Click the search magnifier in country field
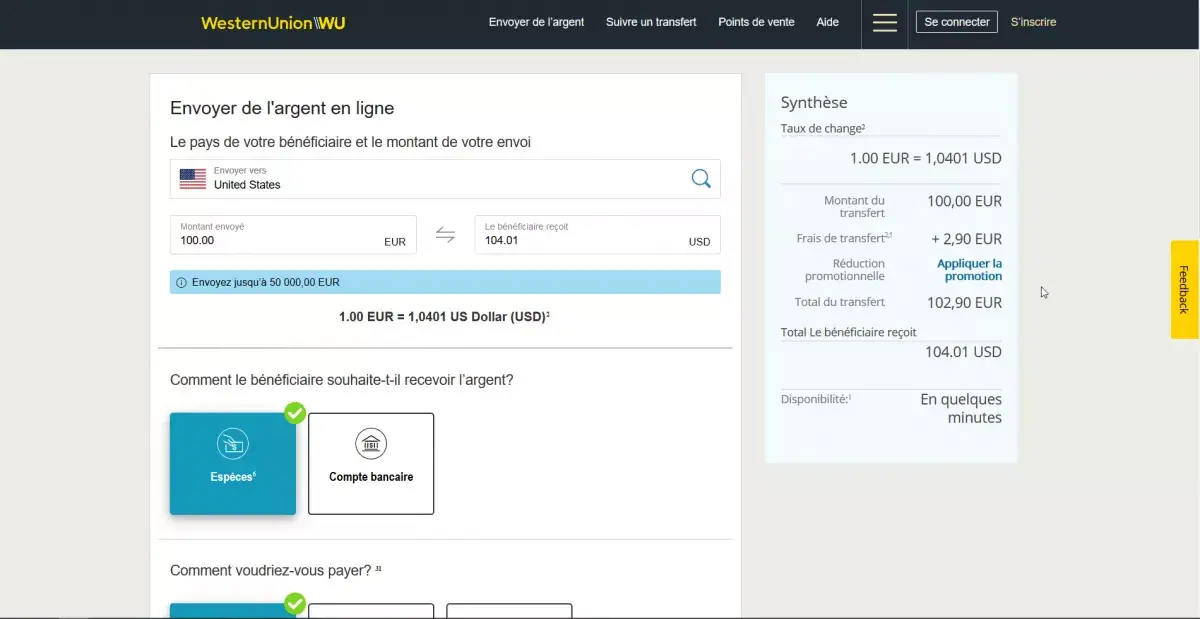The width and height of the screenshot is (1200, 619). tap(701, 178)
